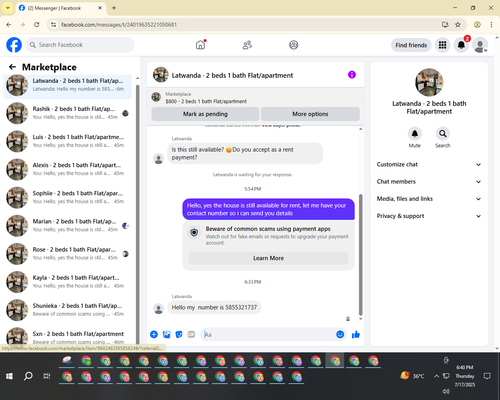Viewport: 500px width, 400px height.
Task: Click the shield icon in scam warning
Action: tap(194, 232)
